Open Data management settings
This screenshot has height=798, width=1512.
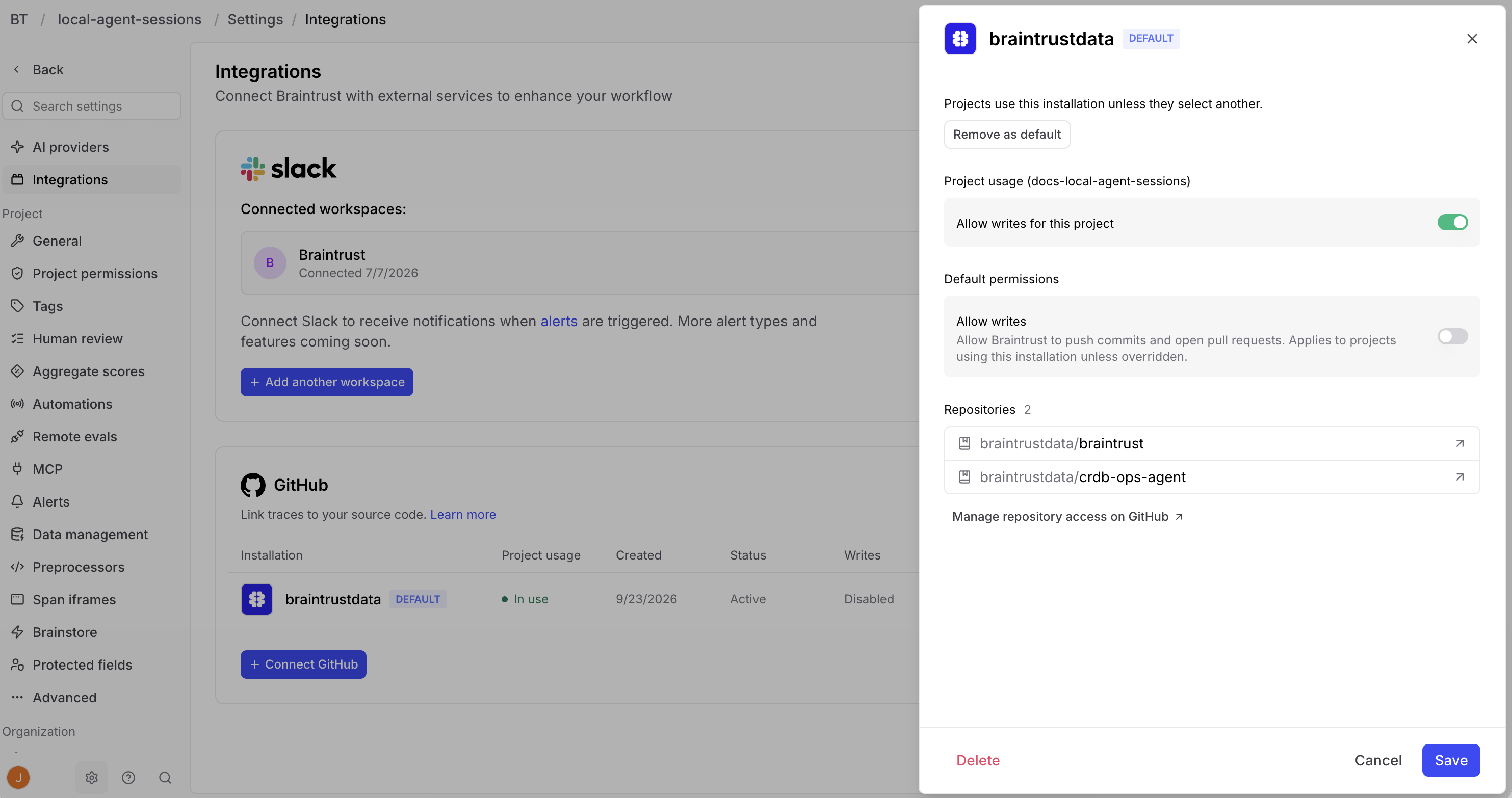coord(92,535)
